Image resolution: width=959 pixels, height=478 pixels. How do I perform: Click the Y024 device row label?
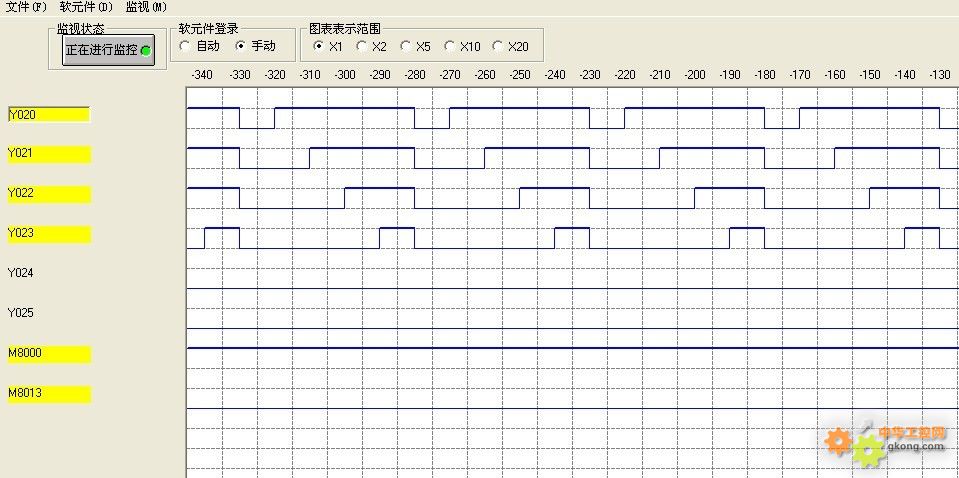22,273
